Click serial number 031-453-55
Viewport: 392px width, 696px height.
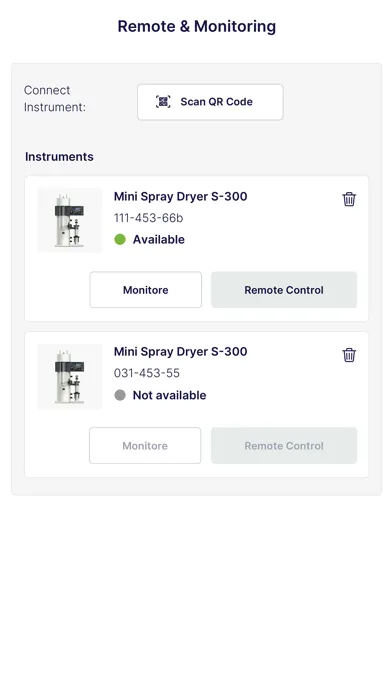point(147,373)
